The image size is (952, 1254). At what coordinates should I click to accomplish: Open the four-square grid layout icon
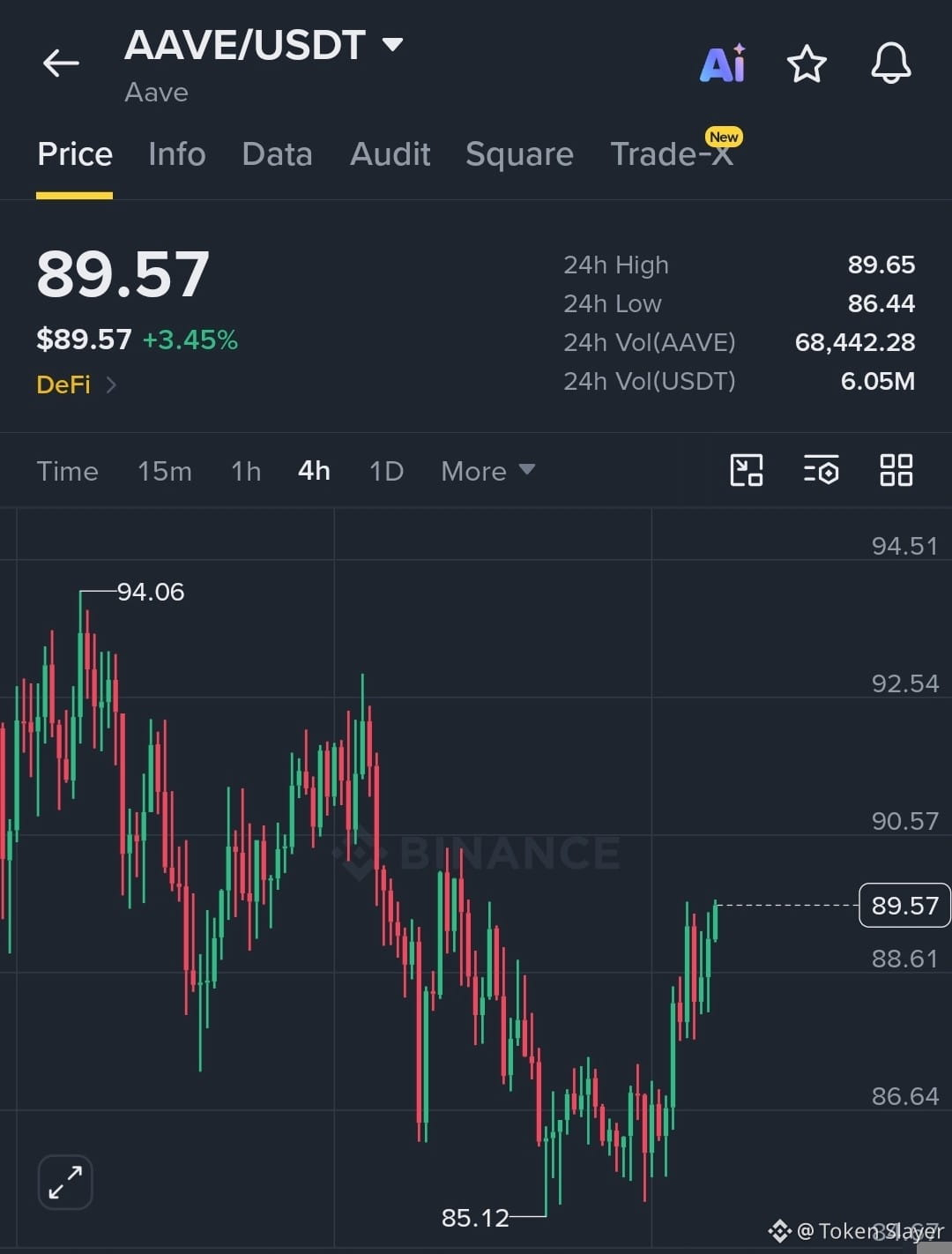tap(896, 470)
